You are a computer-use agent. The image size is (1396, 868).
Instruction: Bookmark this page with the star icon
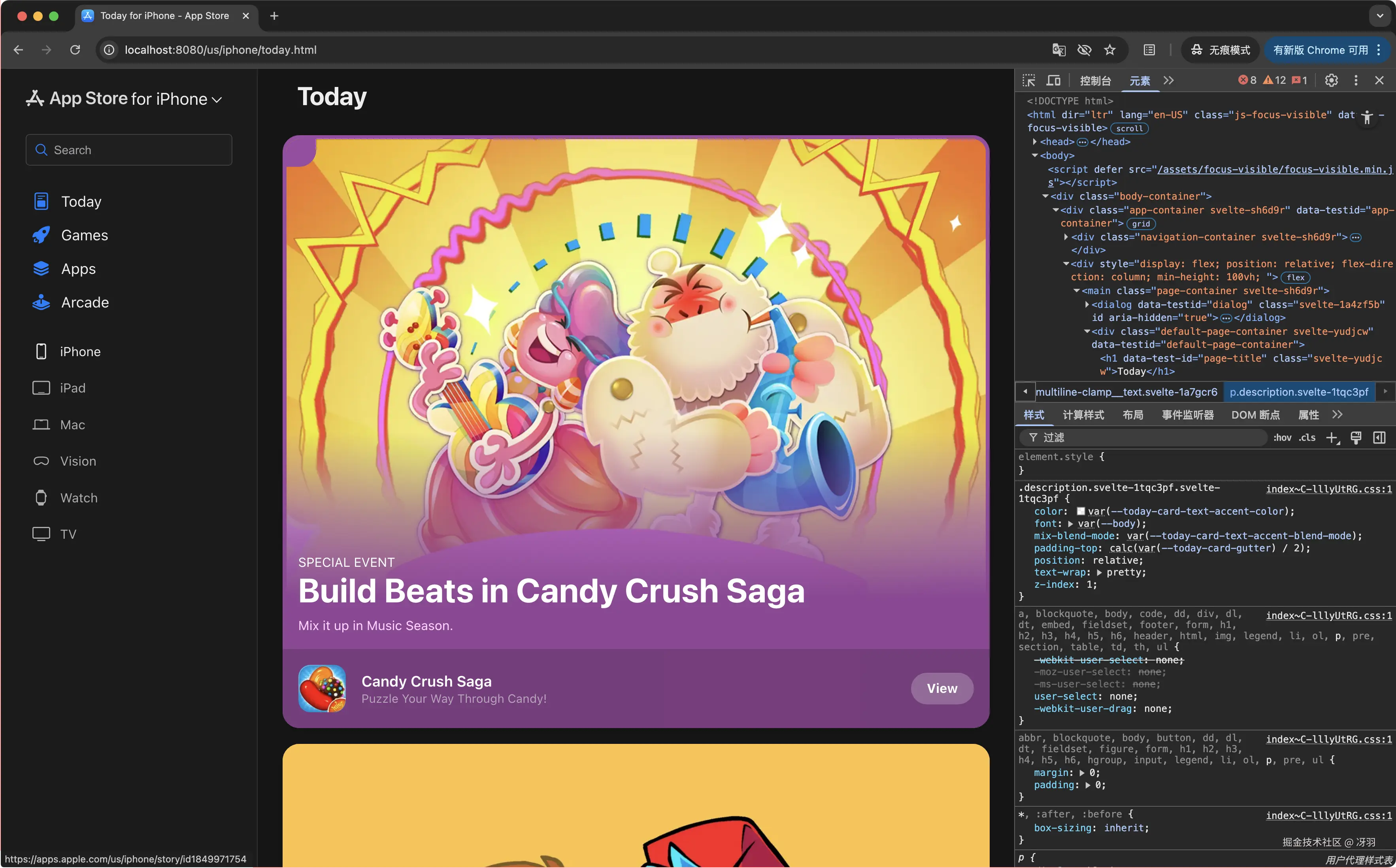[1109, 50]
